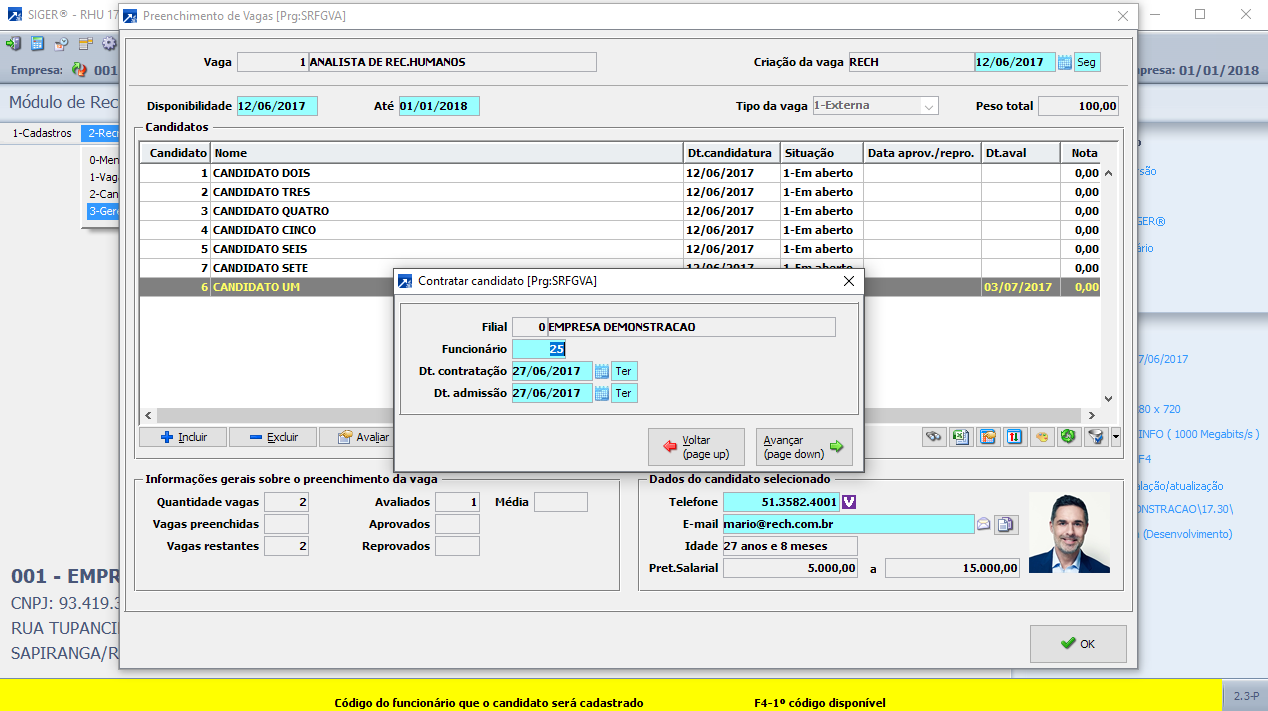The image size is (1268, 711).
Task: Click the purple V button beside Telefone
Action: pyautogui.click(x=850, y=502)
